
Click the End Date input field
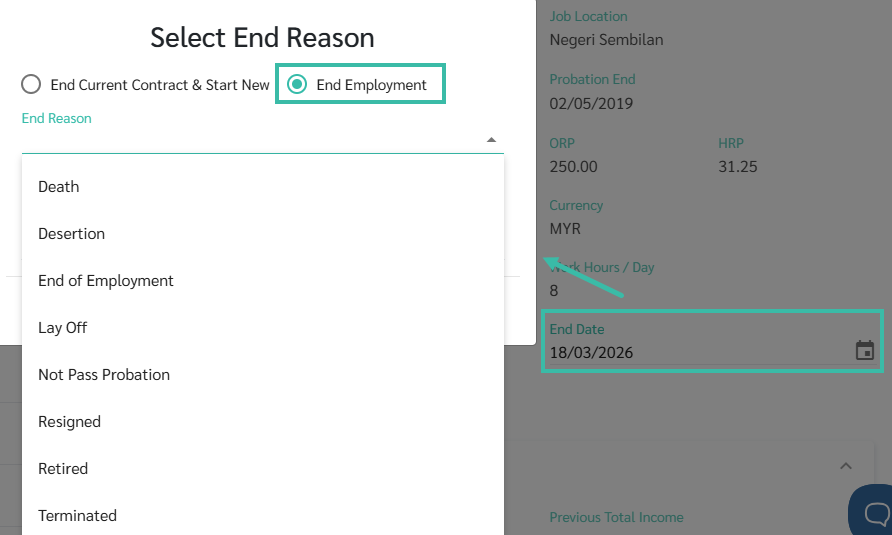click(690, 352)
